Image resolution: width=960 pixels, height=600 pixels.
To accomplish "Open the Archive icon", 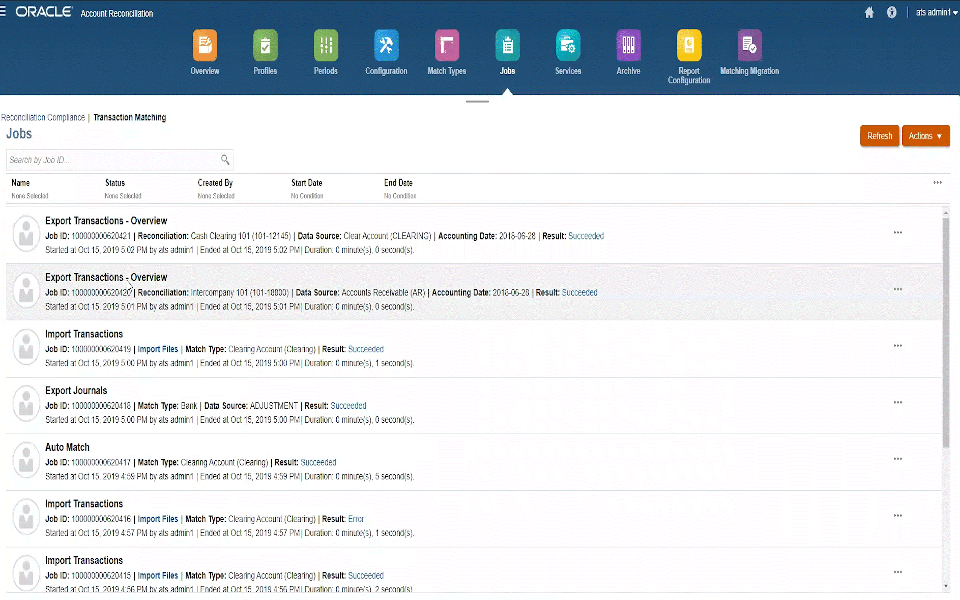I will click(x=628, y=46).
